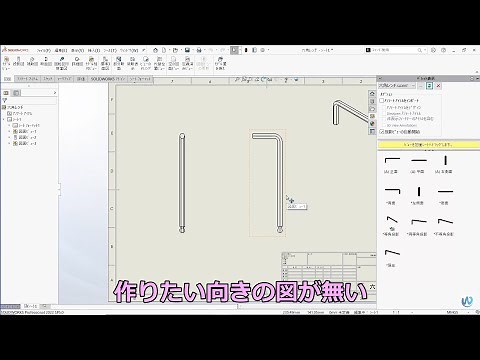Click the Model View (モデルビュー) ribbon icon
480x360 pixels.
pyautogui.click(x=6, y=63)
